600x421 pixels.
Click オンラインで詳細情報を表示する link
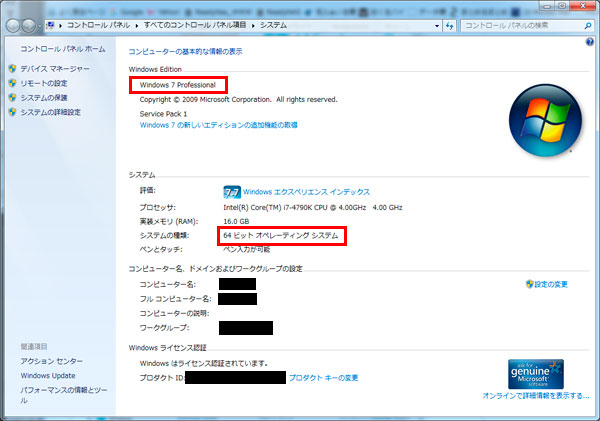[x=536, y=396]
